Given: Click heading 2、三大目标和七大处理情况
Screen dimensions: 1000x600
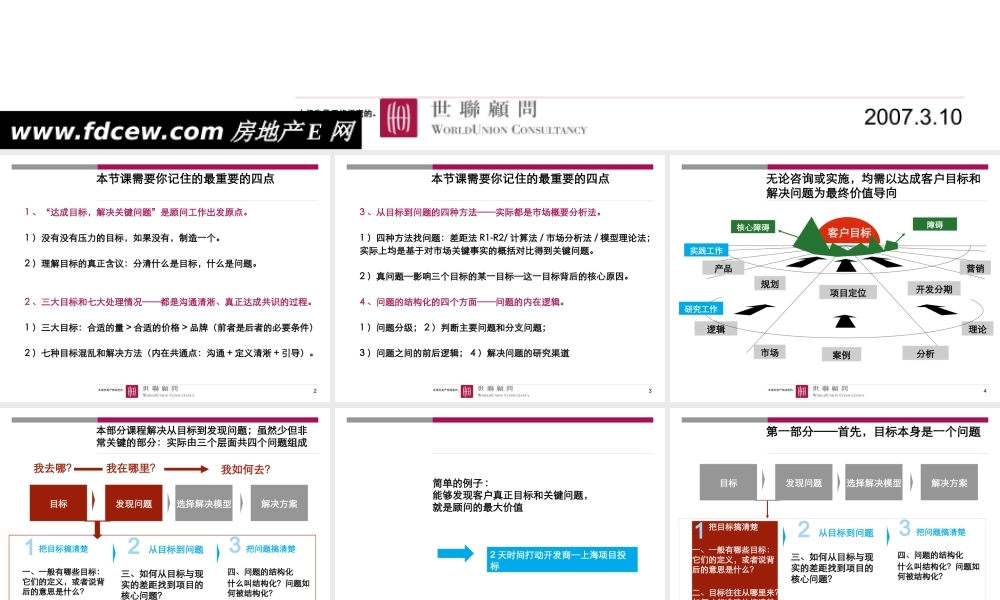Looking at the screenshot, I should coord(168,302).
